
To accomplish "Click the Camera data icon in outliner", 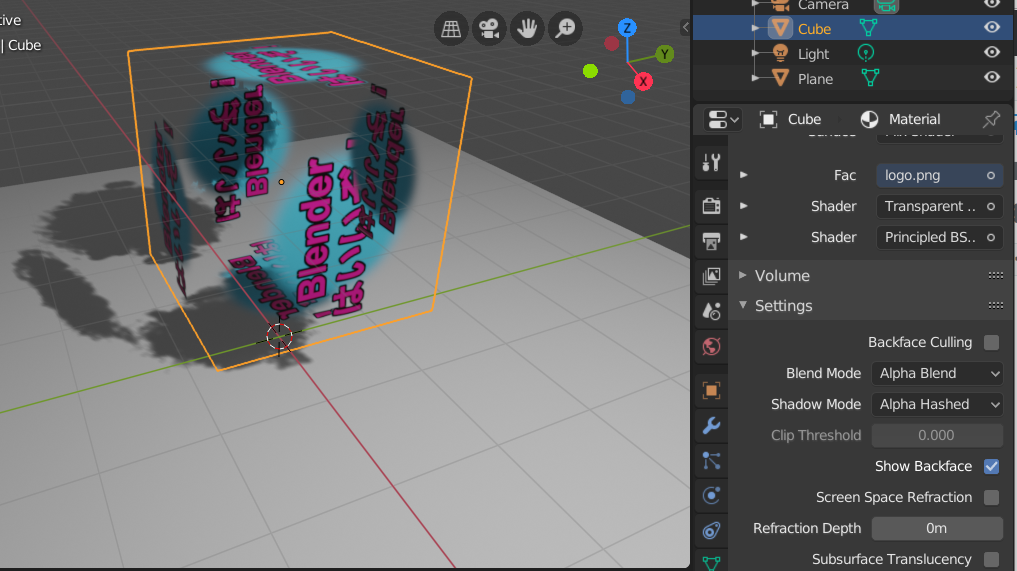I will 886,5.
